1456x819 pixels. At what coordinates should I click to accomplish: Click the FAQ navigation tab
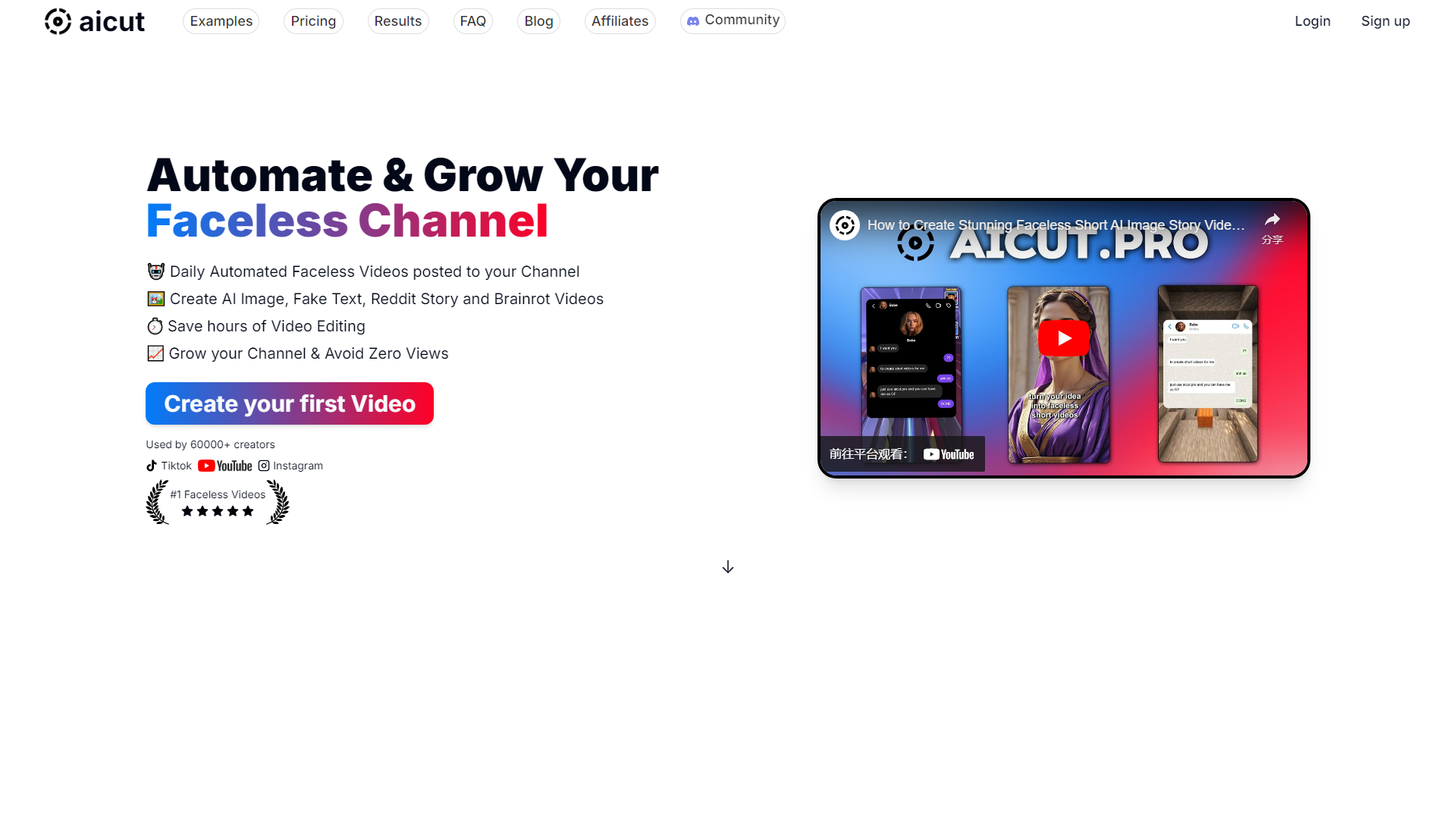[x=470, y=20]
